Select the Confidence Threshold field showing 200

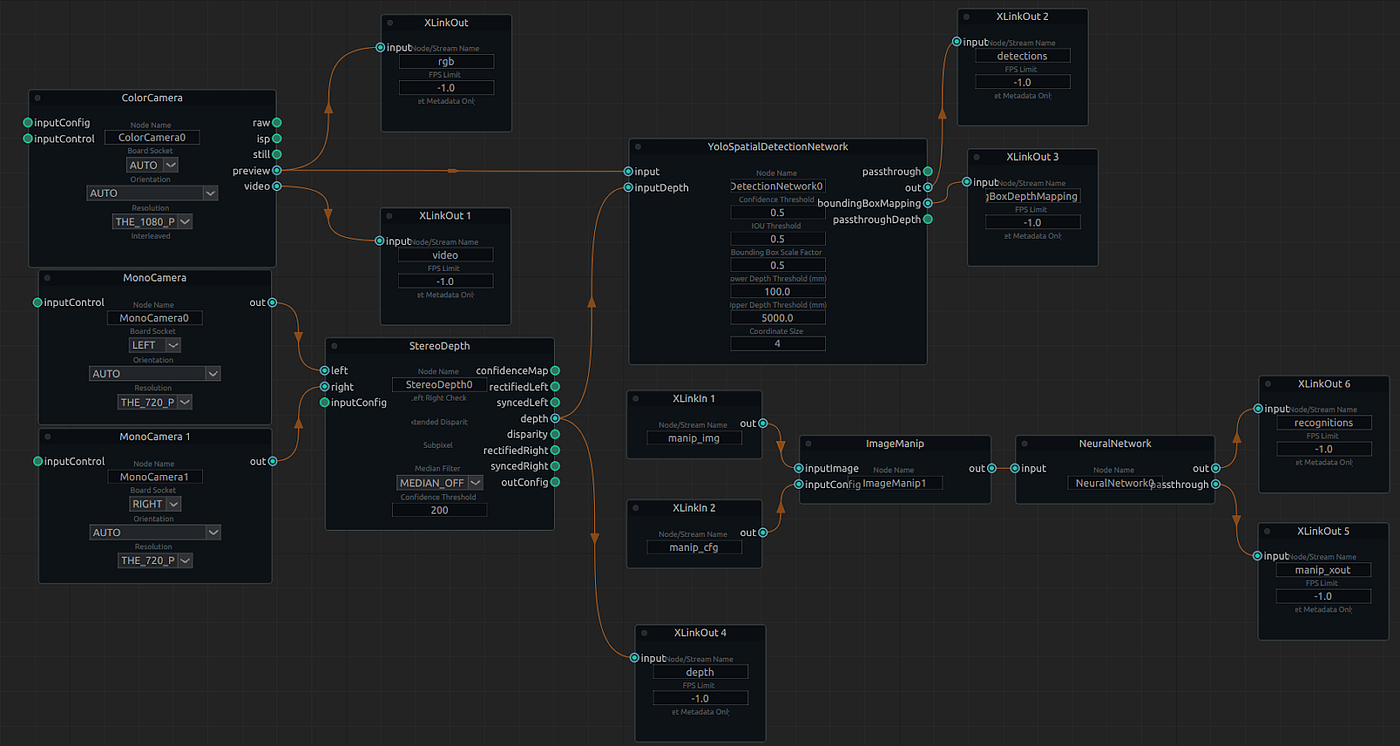(x=439, y=509)
